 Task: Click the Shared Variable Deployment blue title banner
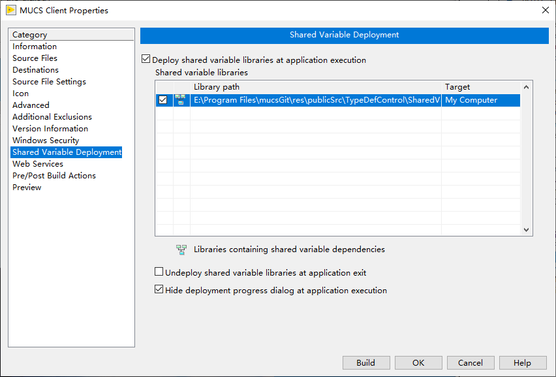click(344, 35)
